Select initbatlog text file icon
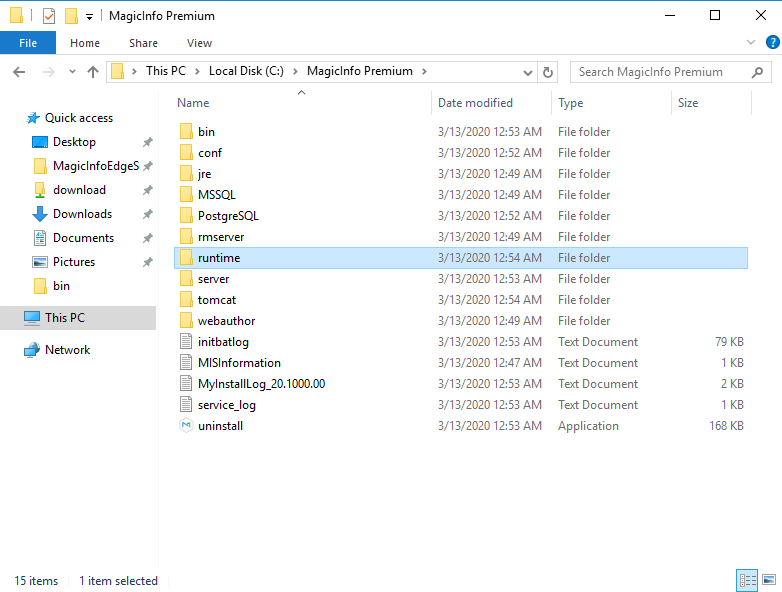Screen dimensions: 782x592 tap(186, 342)
